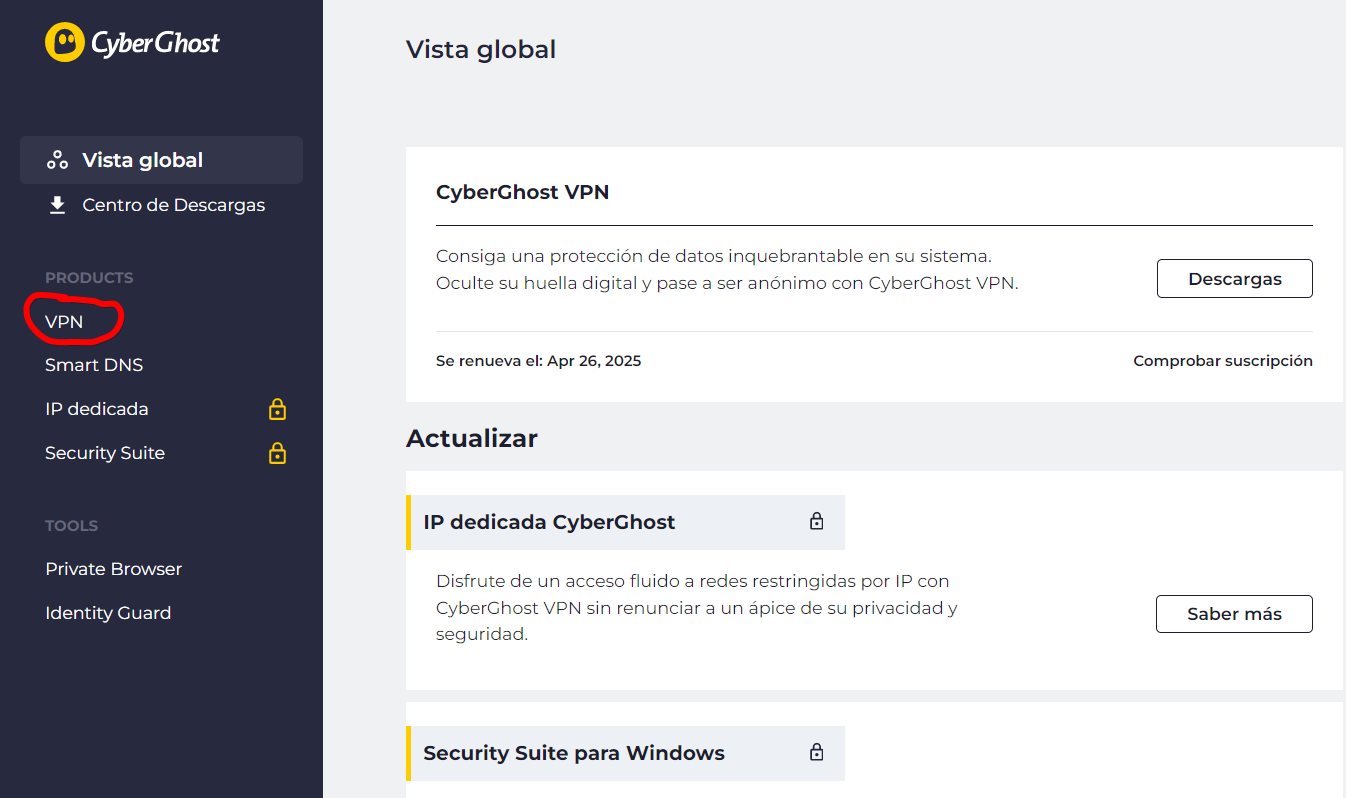Go to Centro de Descargas
The image size is (1346, 798).
173,205
